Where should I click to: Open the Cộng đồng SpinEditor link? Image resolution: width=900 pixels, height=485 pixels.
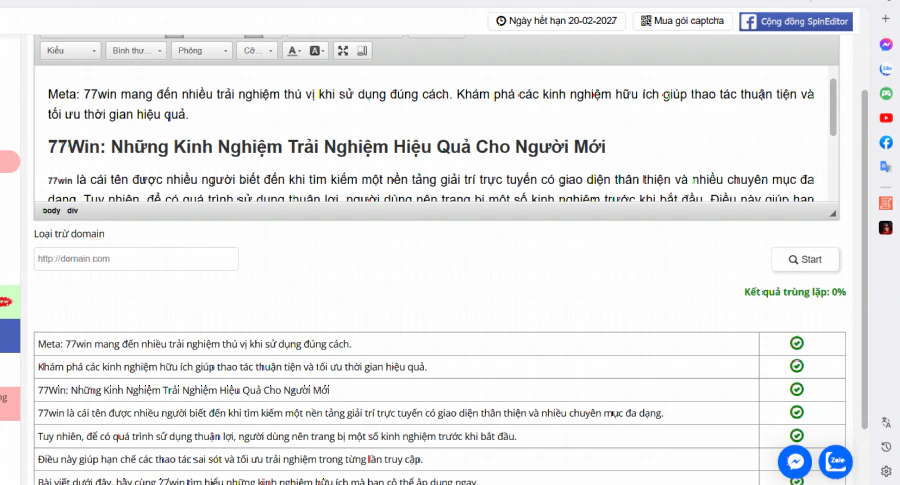click(x=796, y=21)
